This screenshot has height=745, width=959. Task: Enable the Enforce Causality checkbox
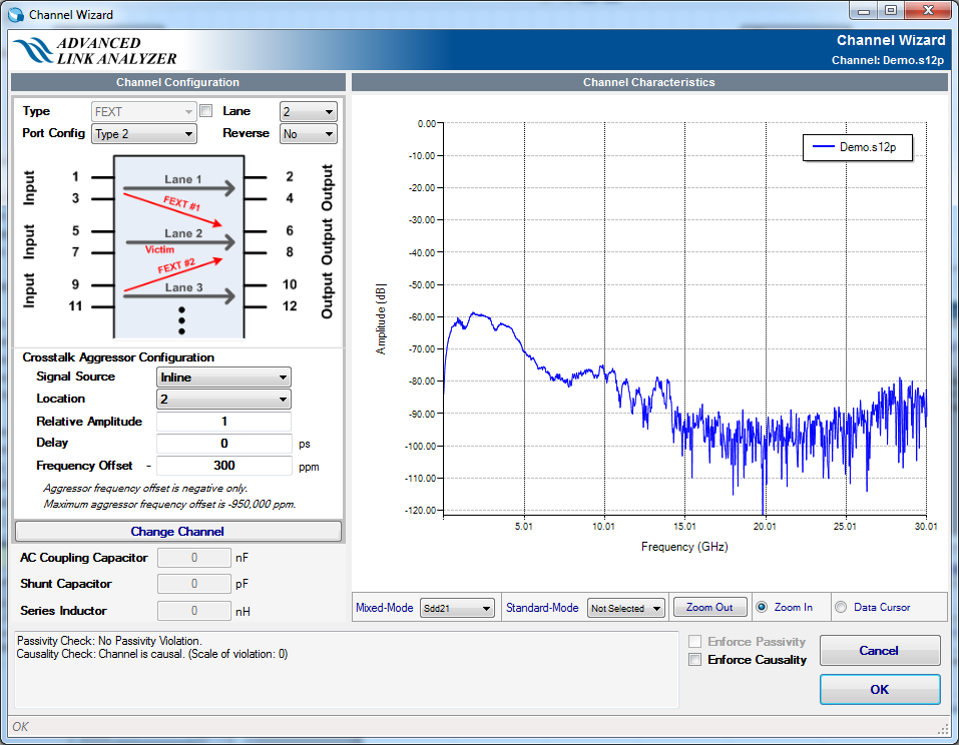[696, 660]
